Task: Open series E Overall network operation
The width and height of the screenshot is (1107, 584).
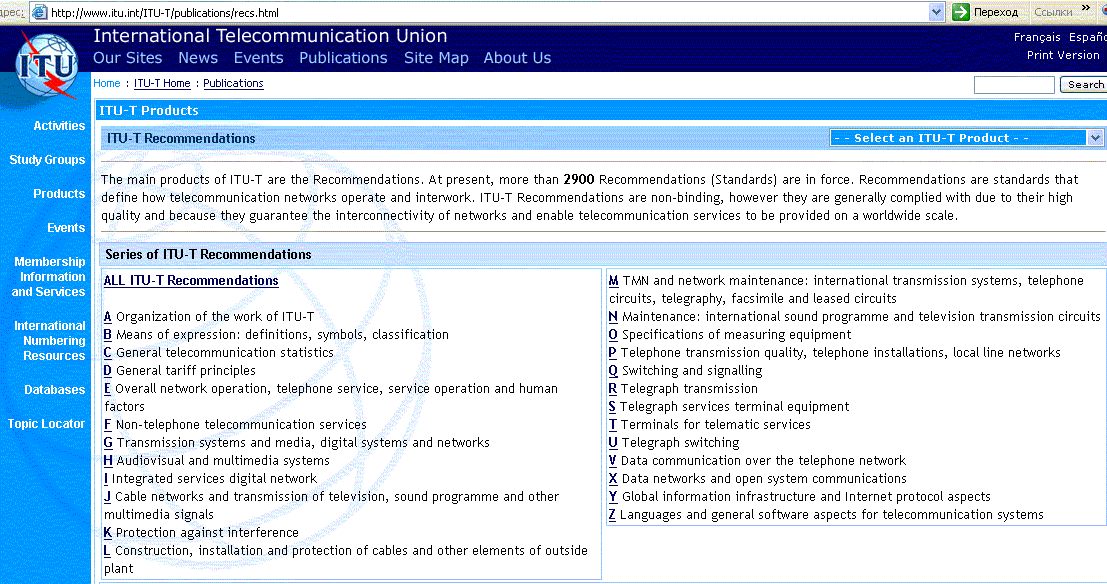Action: pyautogui.click(x=107, y=388)
